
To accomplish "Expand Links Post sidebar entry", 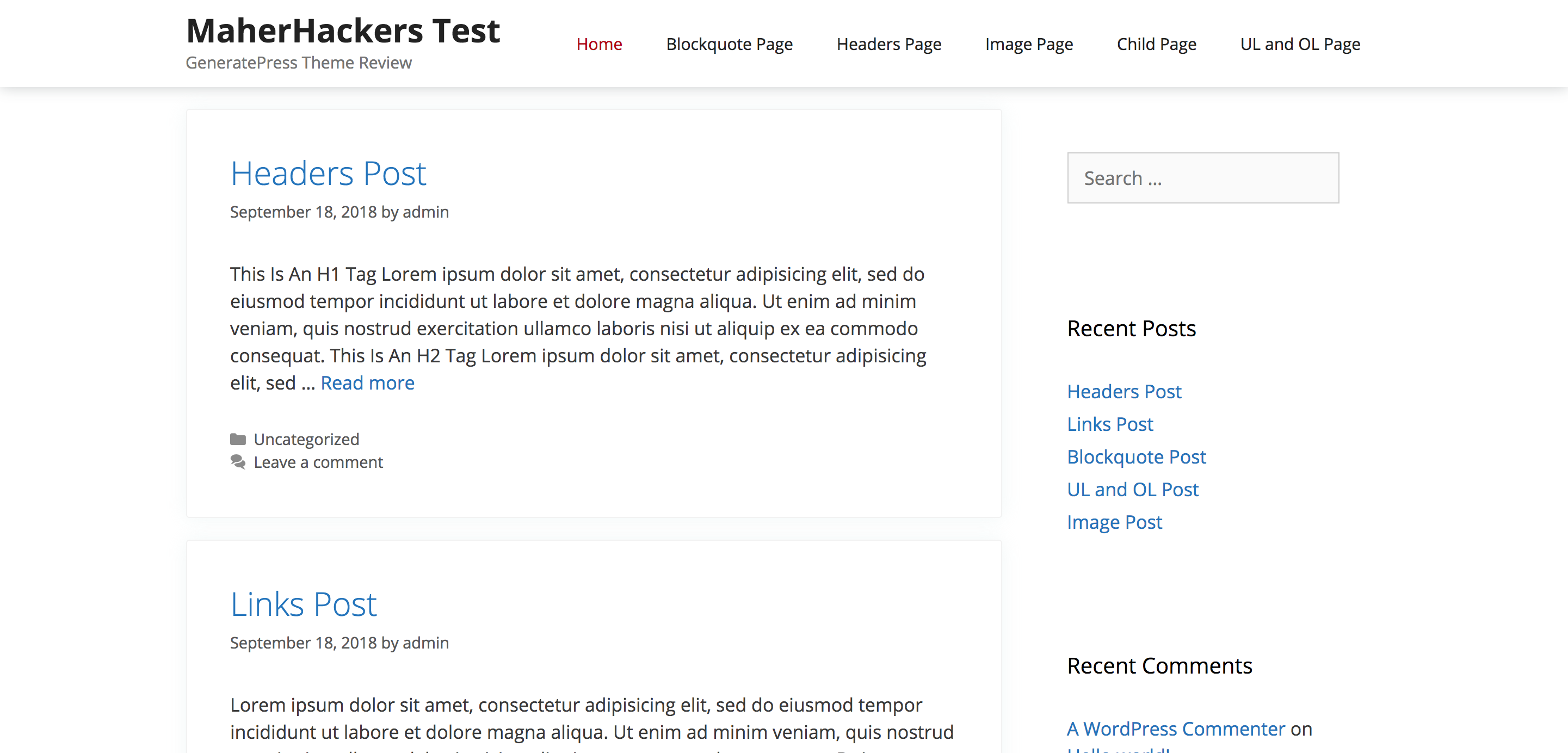I will (x=1109, y=424).
